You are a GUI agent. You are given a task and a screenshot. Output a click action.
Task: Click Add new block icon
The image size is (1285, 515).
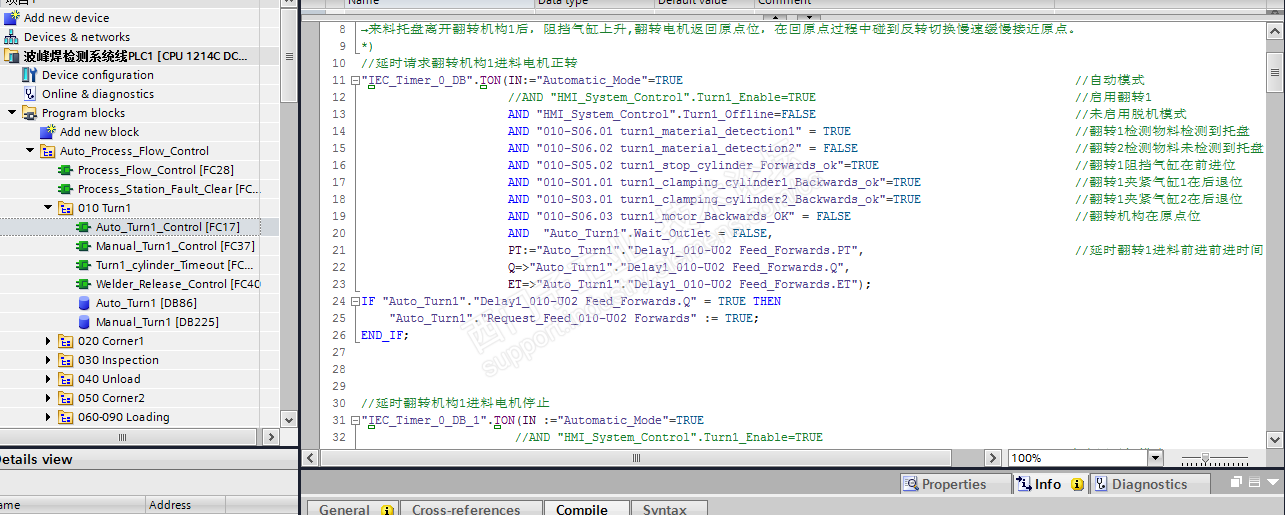[47, 132]
